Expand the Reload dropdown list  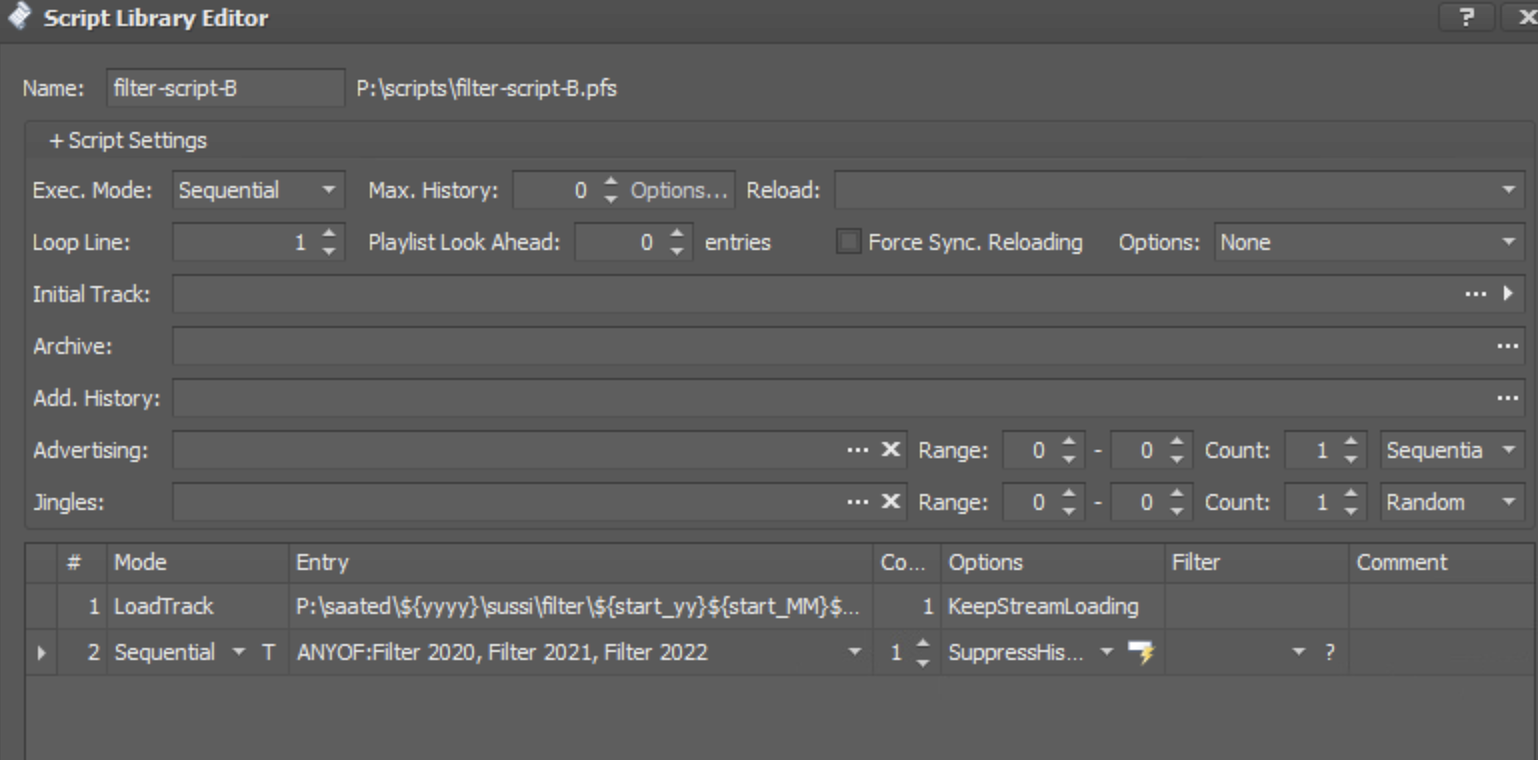point(1508,190)
